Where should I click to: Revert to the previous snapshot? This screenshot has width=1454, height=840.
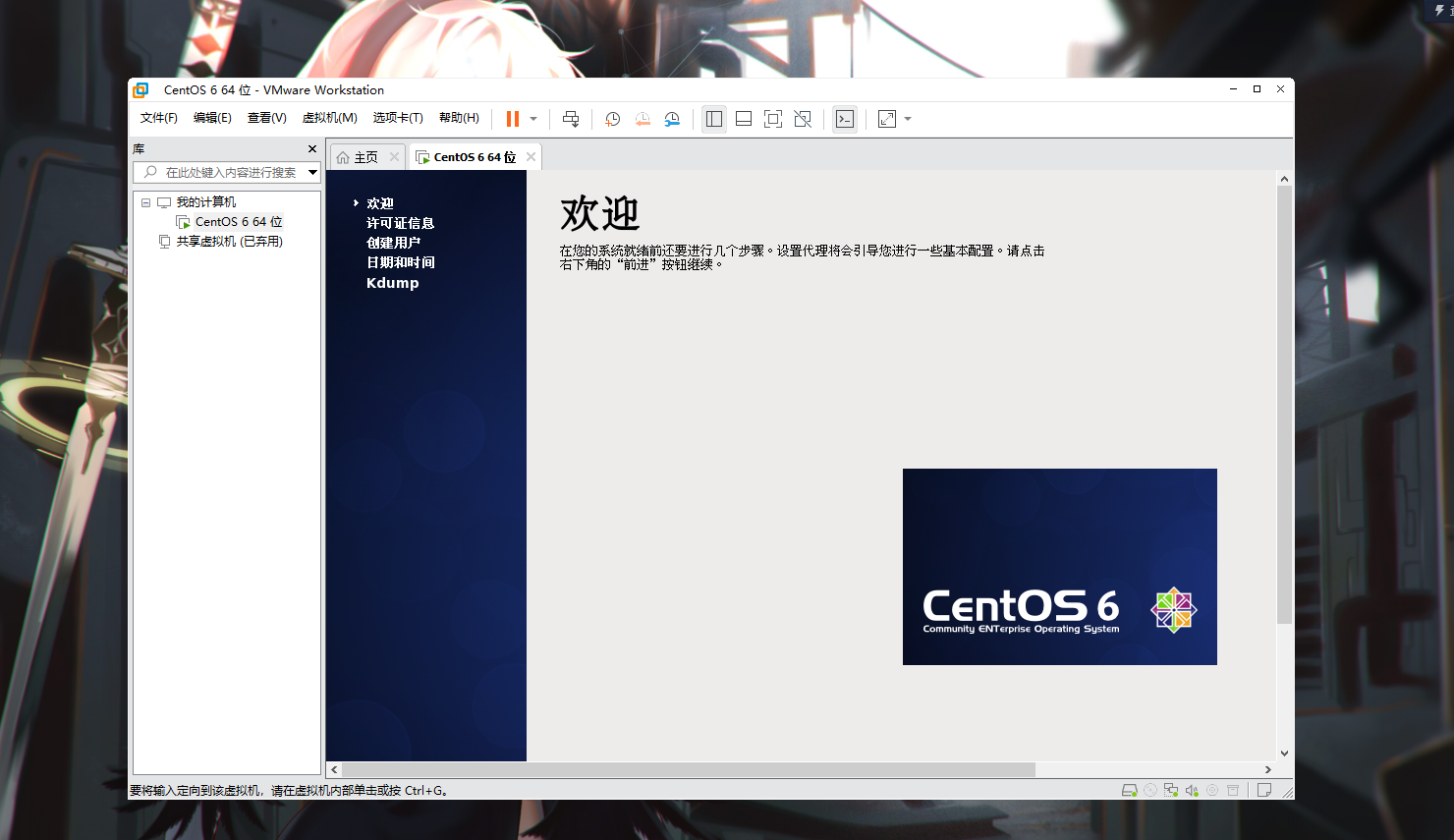tap(643, 119)
